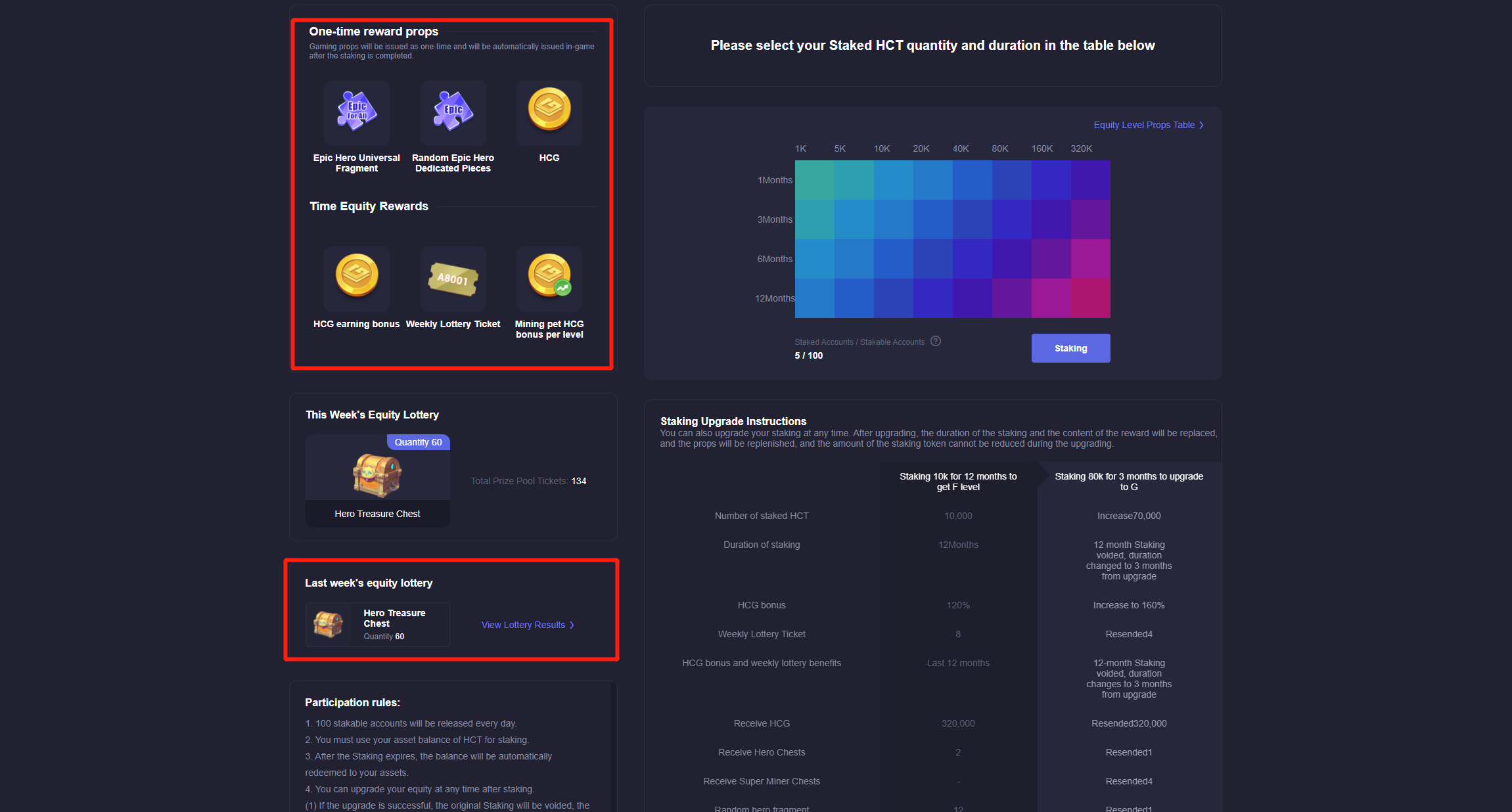Image resolution: width=1512 pixels, height=812 pixels.
Task: Select the 320K for 12Months grid cell
Action: (1091, 298)
